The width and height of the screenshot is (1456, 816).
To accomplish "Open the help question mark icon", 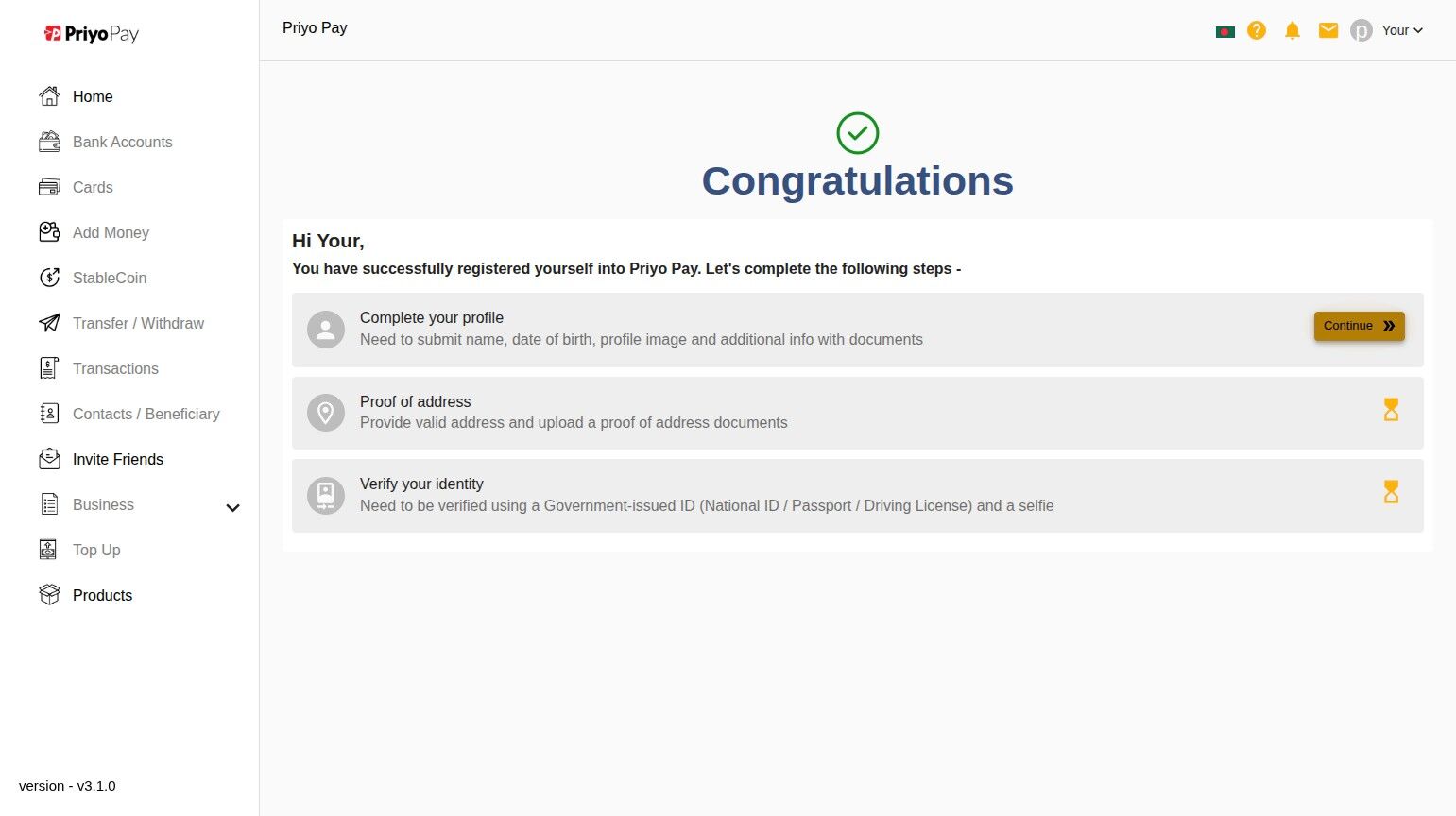I will pyautogui.click(x=1257, y=30).
